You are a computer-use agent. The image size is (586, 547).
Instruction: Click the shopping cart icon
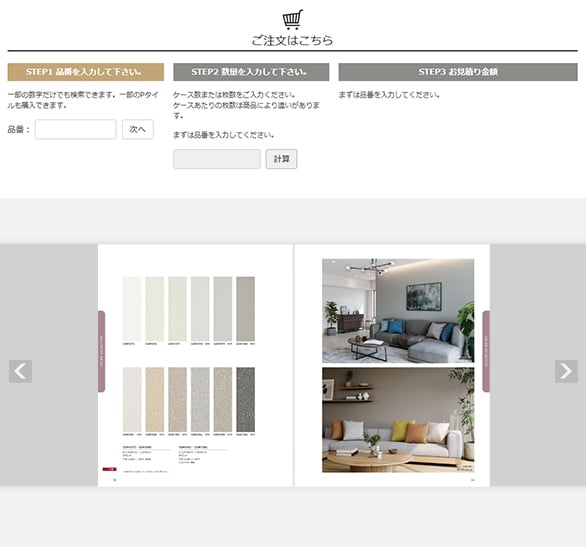coord(293,19)
